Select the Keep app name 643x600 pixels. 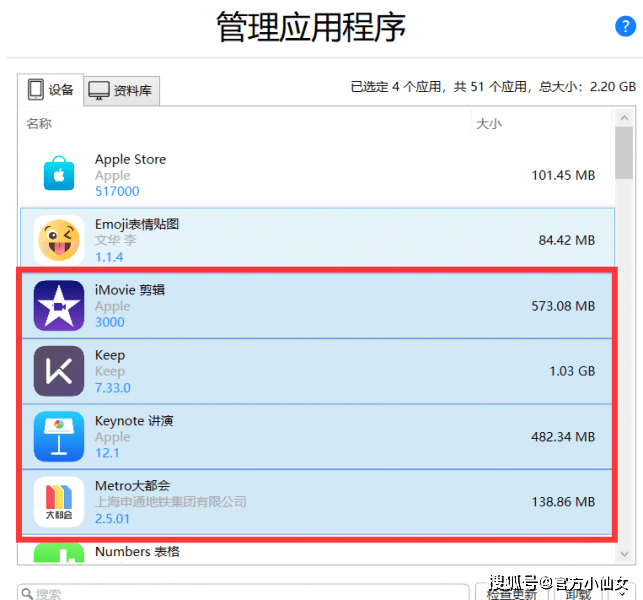tap(110, 355)
